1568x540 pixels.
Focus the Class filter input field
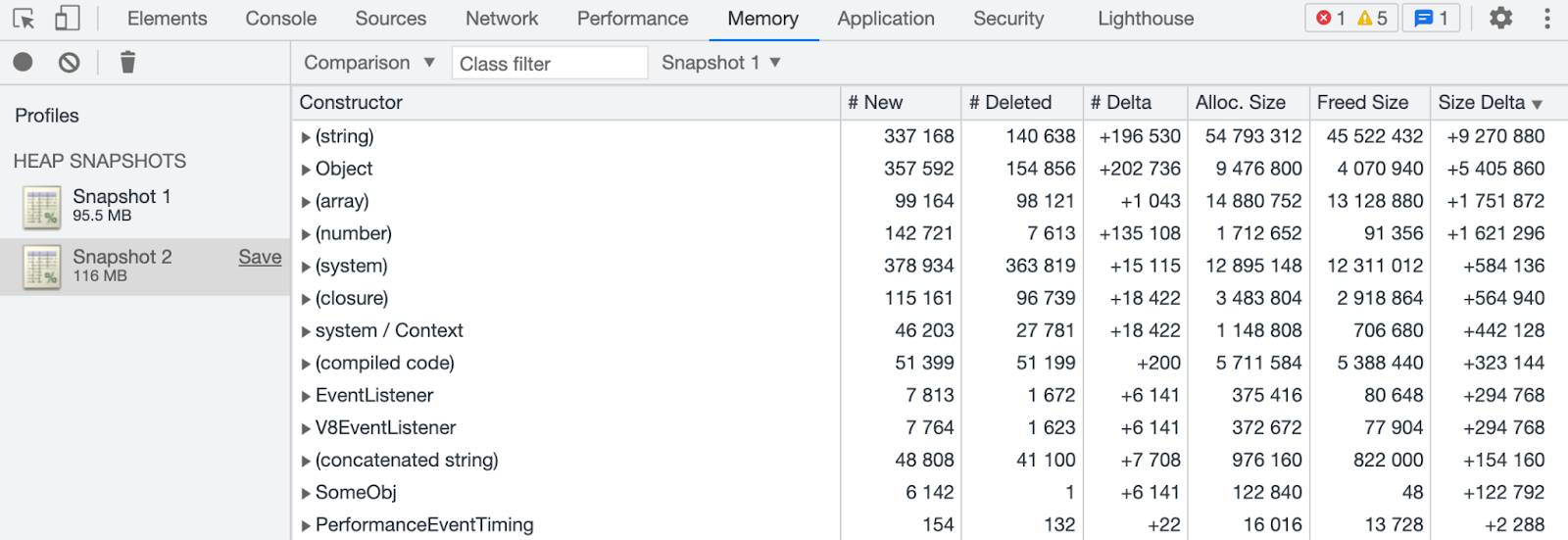[x=549, y=64]
